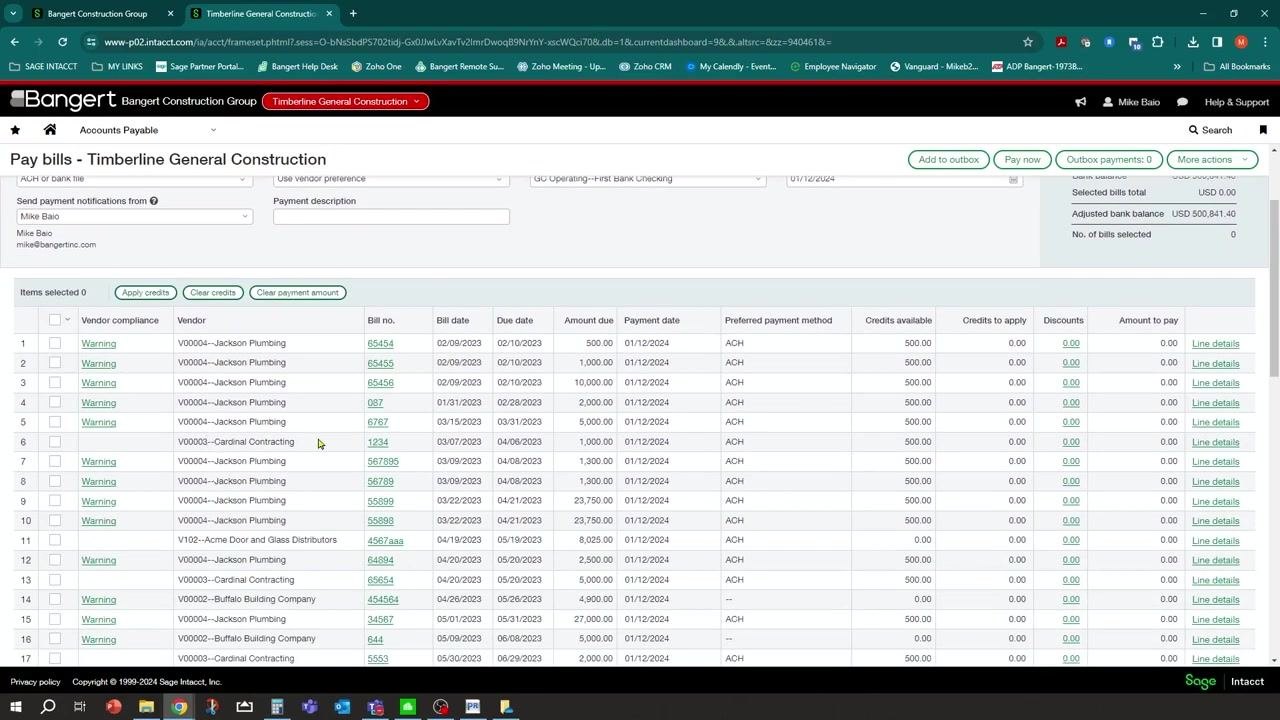Open the payment date calendar icon
The image size is (1280, 720).
pos(1013,179)
